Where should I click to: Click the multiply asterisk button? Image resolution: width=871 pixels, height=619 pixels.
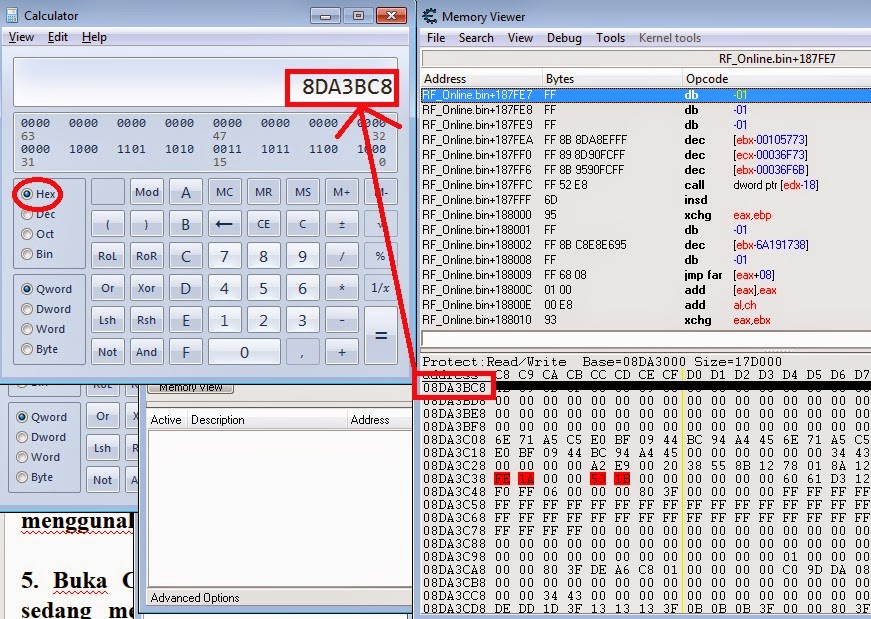coord(342,288)
